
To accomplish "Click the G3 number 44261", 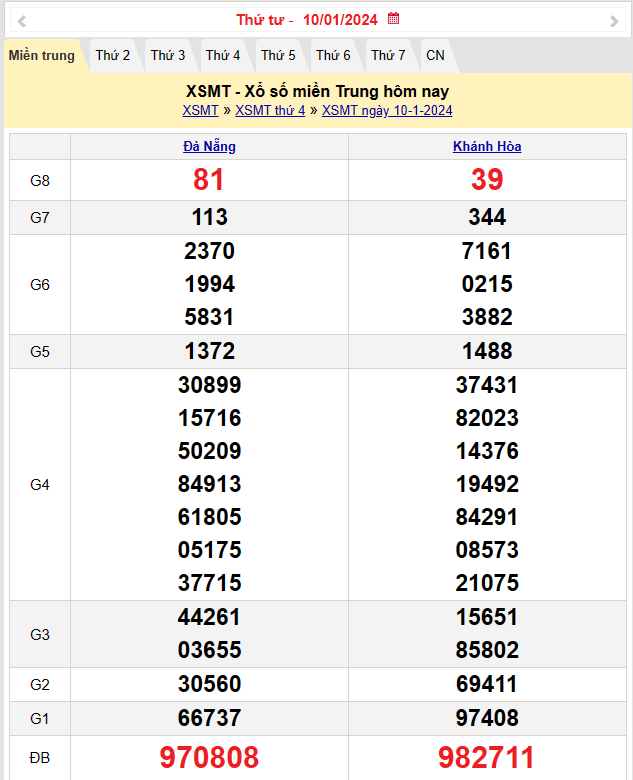I will pyautogui.click(x=209, y=617).
